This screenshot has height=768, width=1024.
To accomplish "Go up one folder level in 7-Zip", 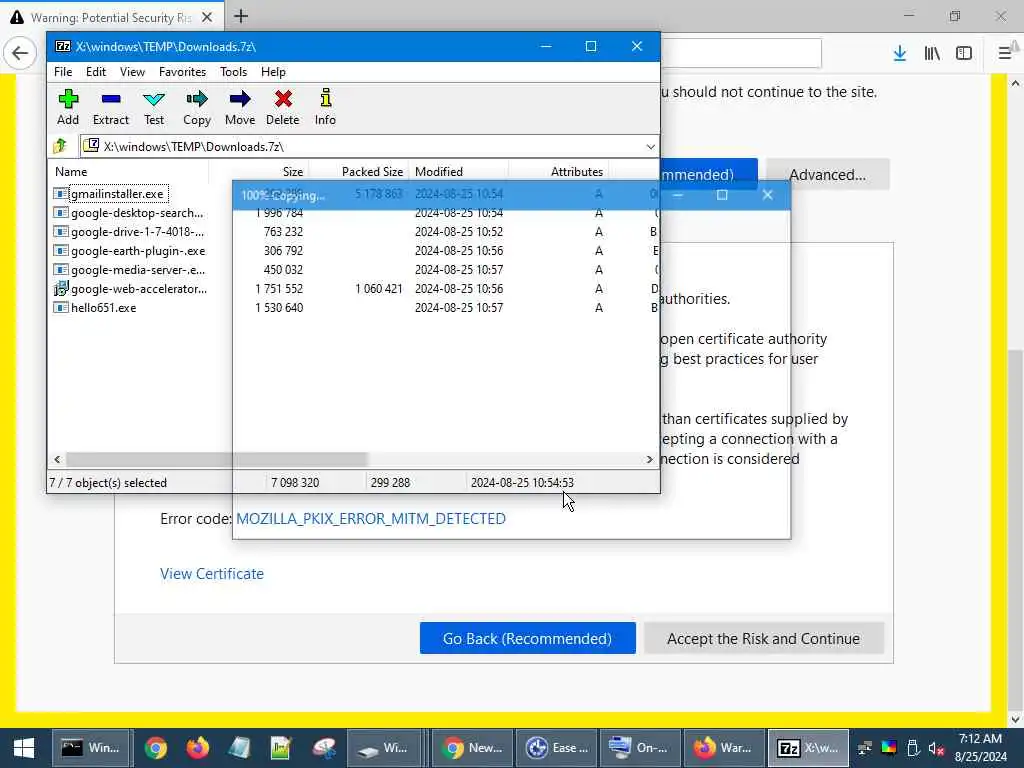I will tap(61, 146).
